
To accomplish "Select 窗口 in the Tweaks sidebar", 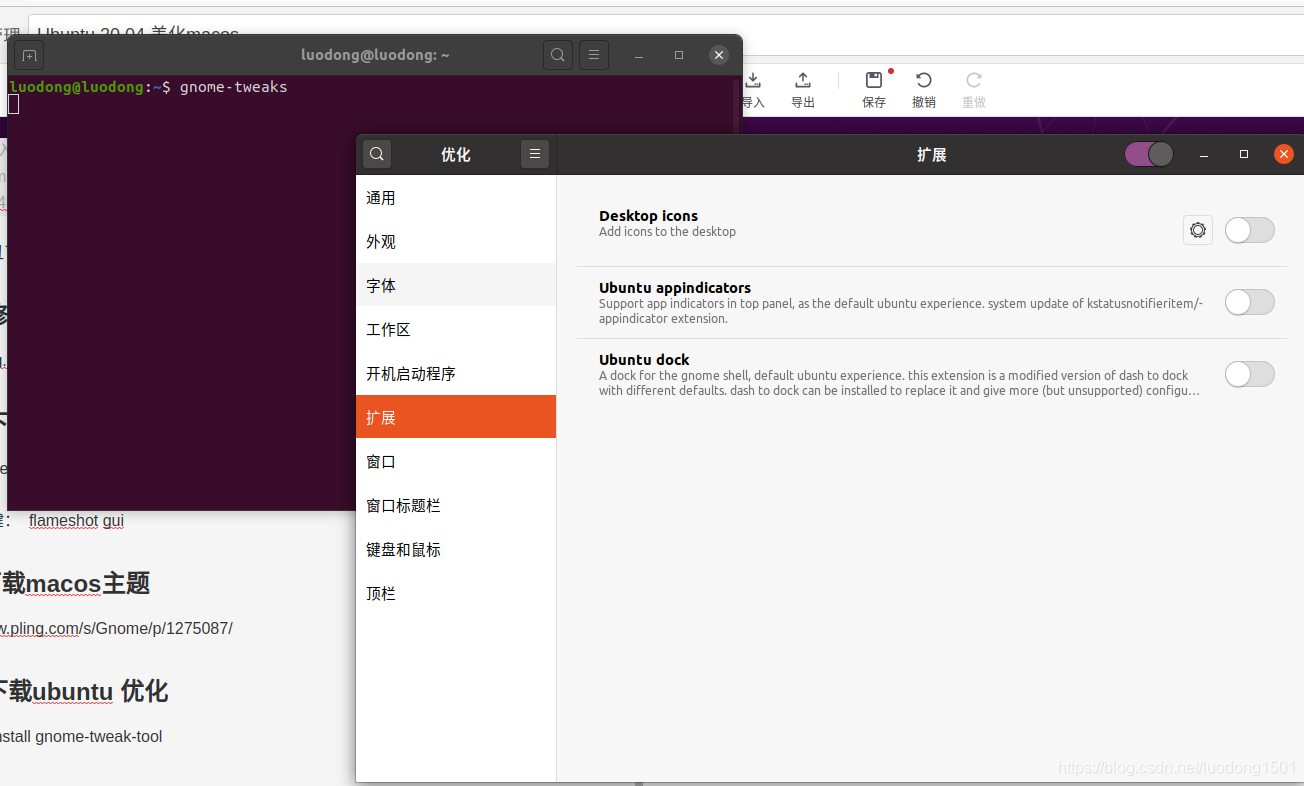I will click(x=456, y=462).
